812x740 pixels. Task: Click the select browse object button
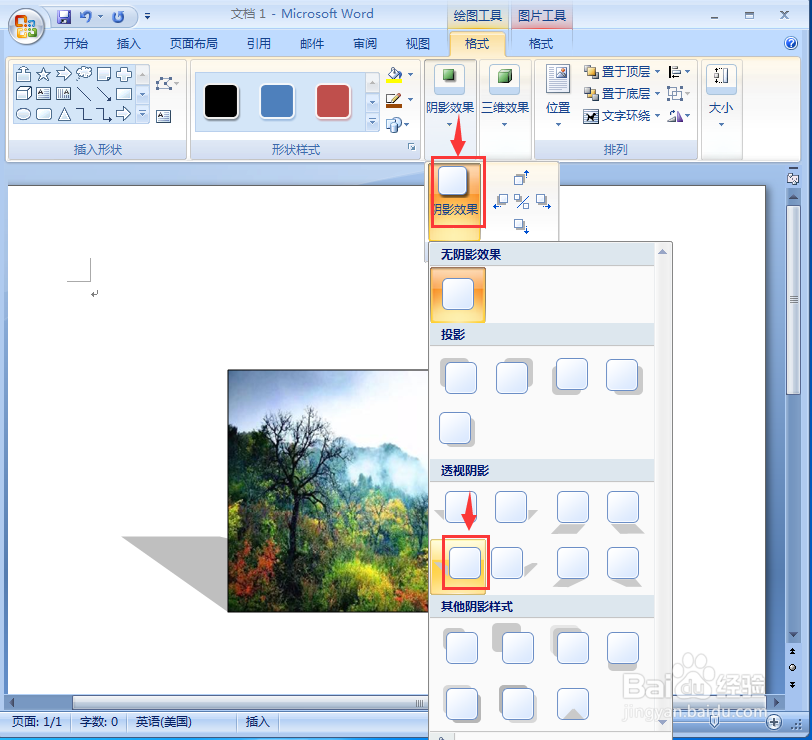tap(792, 668)
